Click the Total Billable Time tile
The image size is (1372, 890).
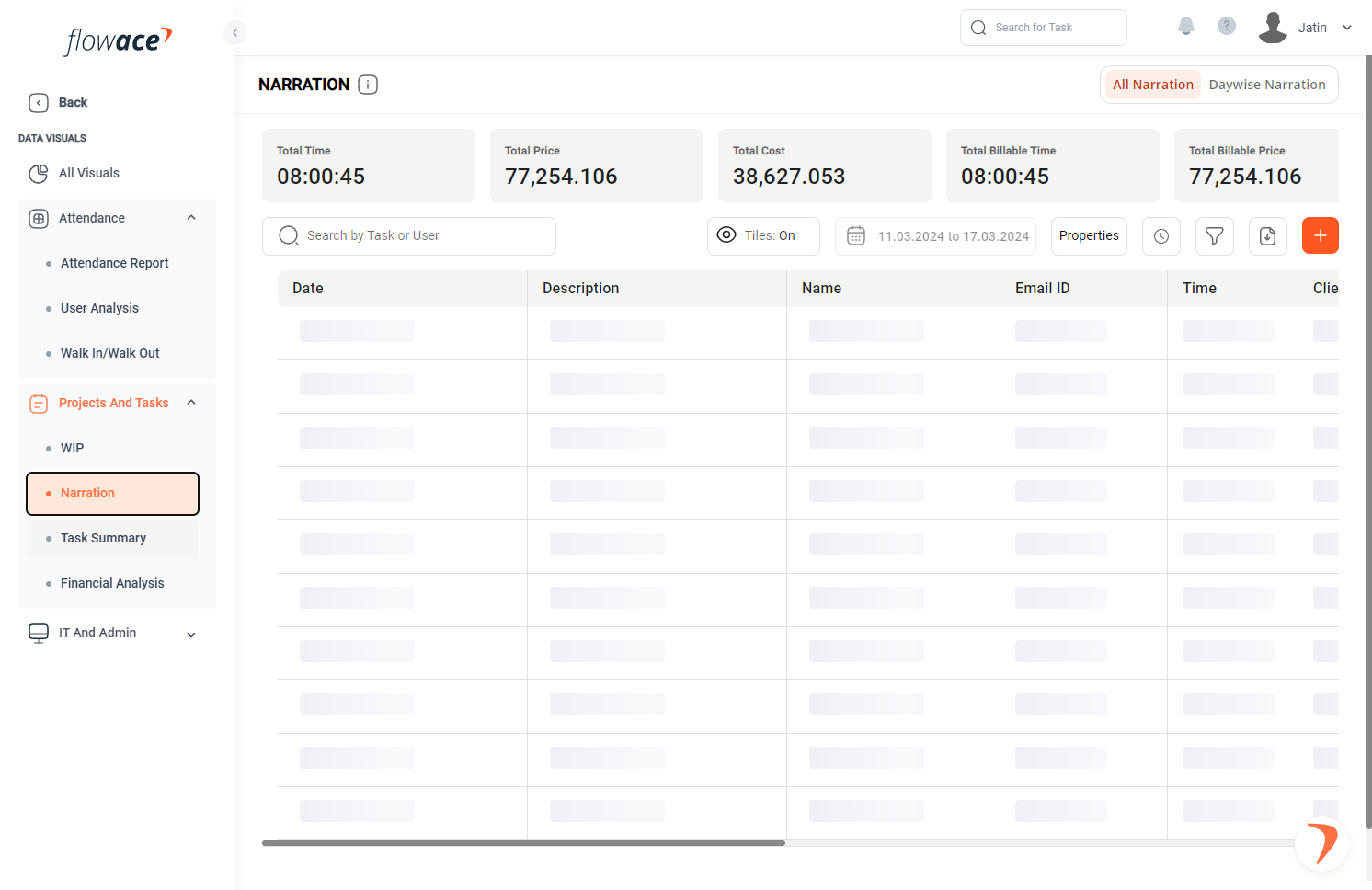(1053, 165)
